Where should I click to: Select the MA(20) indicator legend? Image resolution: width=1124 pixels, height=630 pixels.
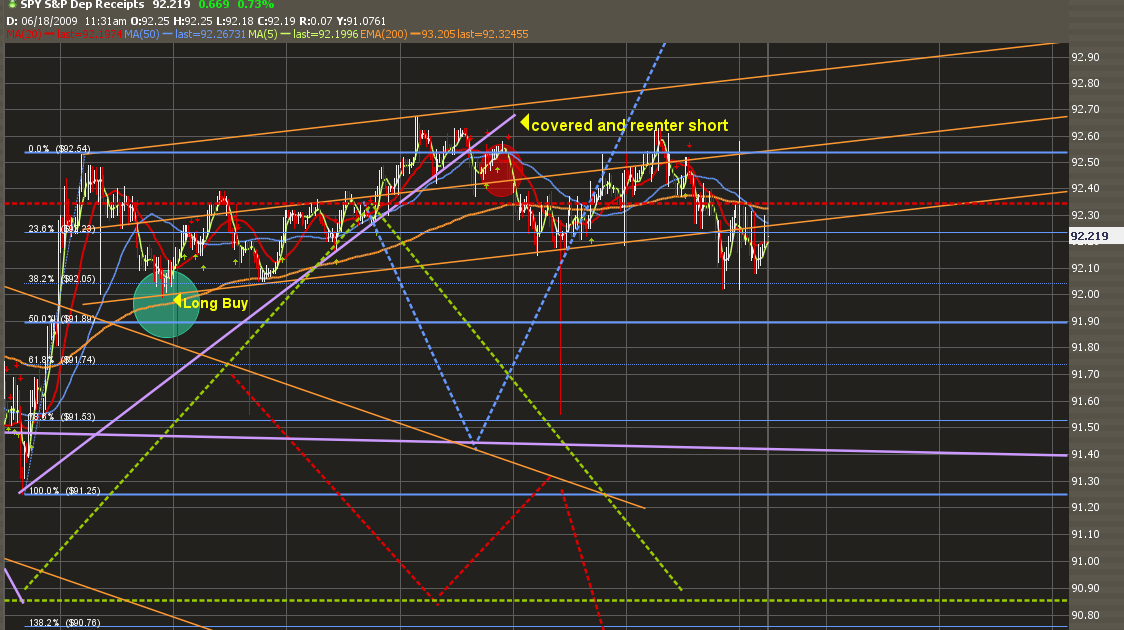[64, 34]
